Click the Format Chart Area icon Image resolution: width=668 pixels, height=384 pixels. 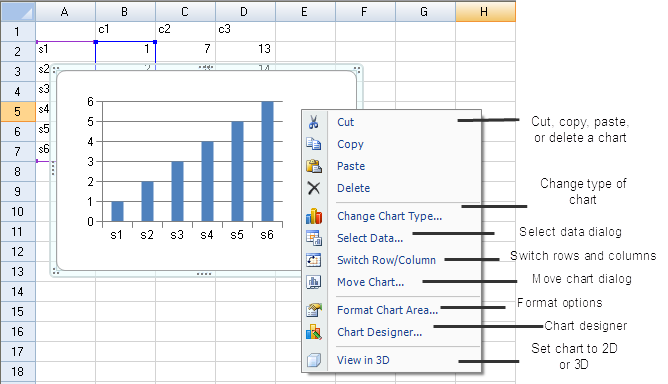click(314, 310)
